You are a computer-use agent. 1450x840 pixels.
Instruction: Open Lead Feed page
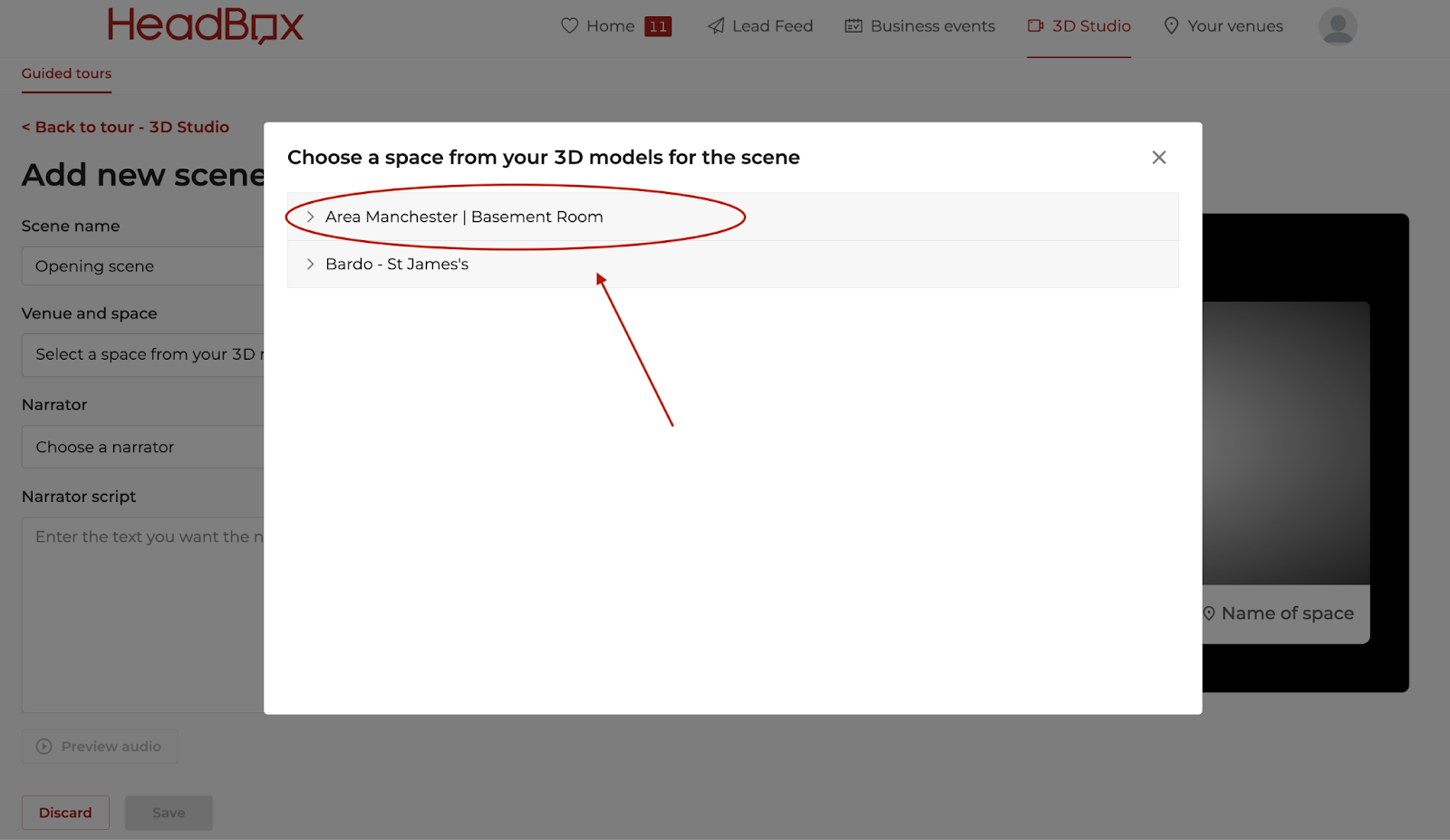point(772,26)
